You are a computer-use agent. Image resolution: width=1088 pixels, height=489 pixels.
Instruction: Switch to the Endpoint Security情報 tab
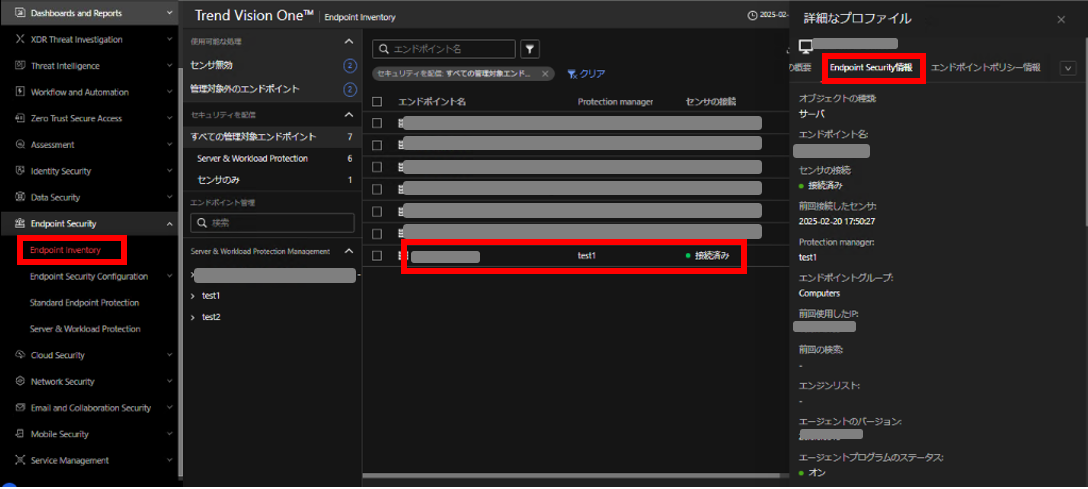coord(870,68)
